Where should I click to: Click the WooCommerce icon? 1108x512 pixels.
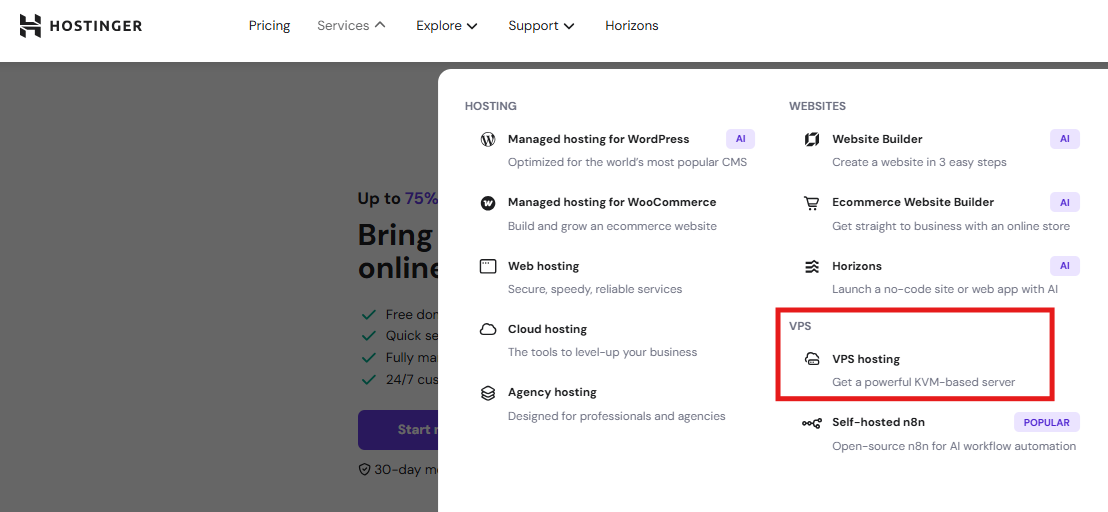pyautogui.click(x=488, y=203)
